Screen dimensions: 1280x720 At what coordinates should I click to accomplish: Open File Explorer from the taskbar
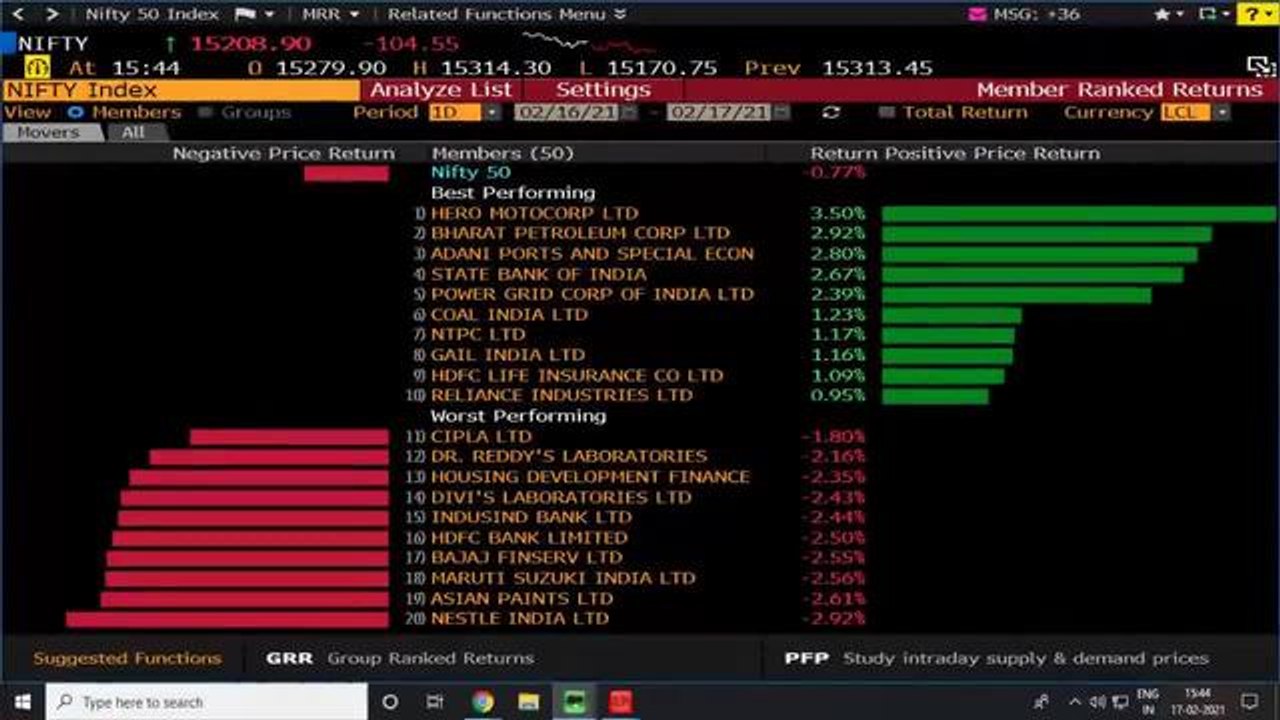(x=529, y=702)
